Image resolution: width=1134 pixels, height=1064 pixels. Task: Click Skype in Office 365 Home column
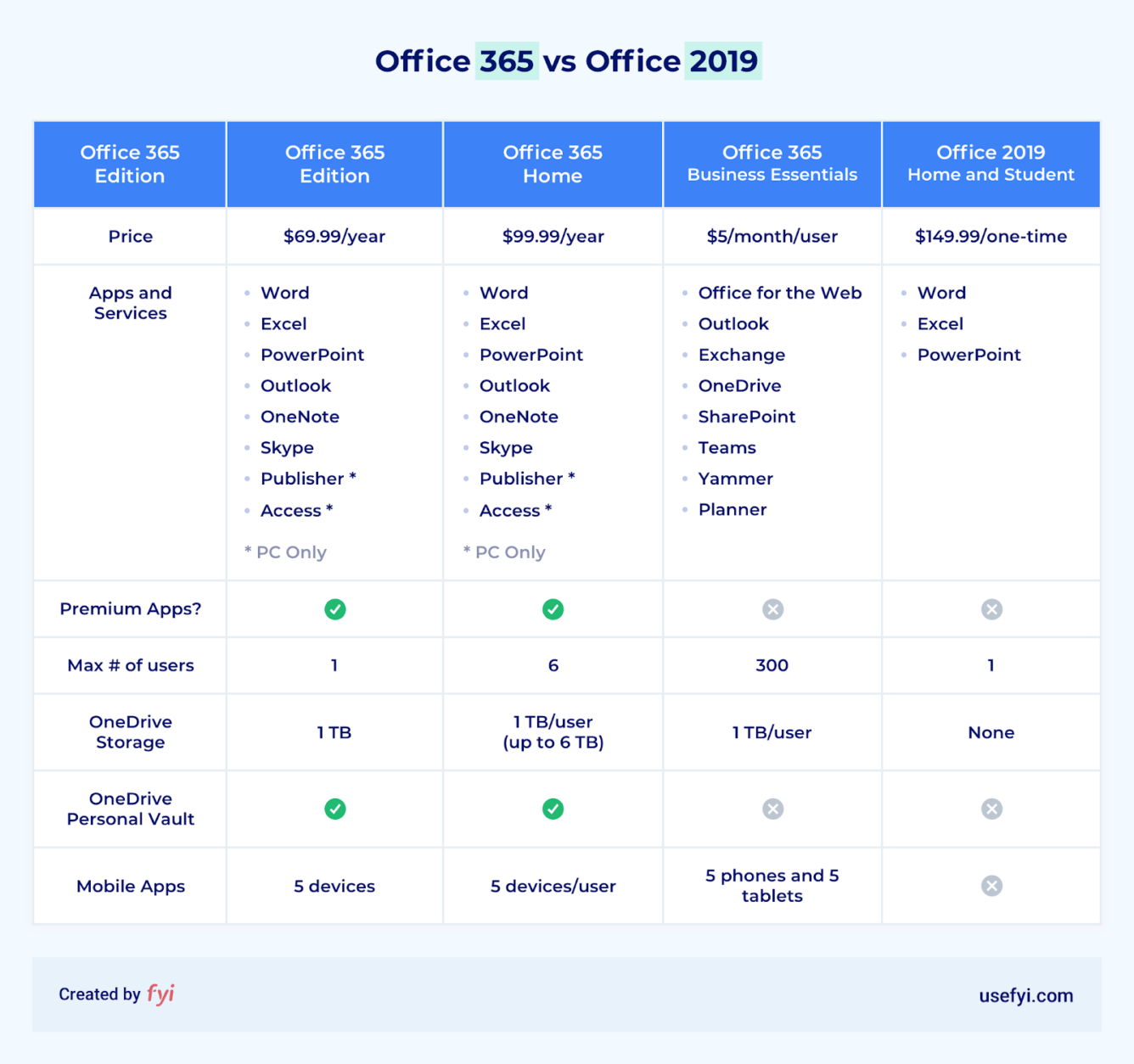pyautogui.click(x=506, y=448)
